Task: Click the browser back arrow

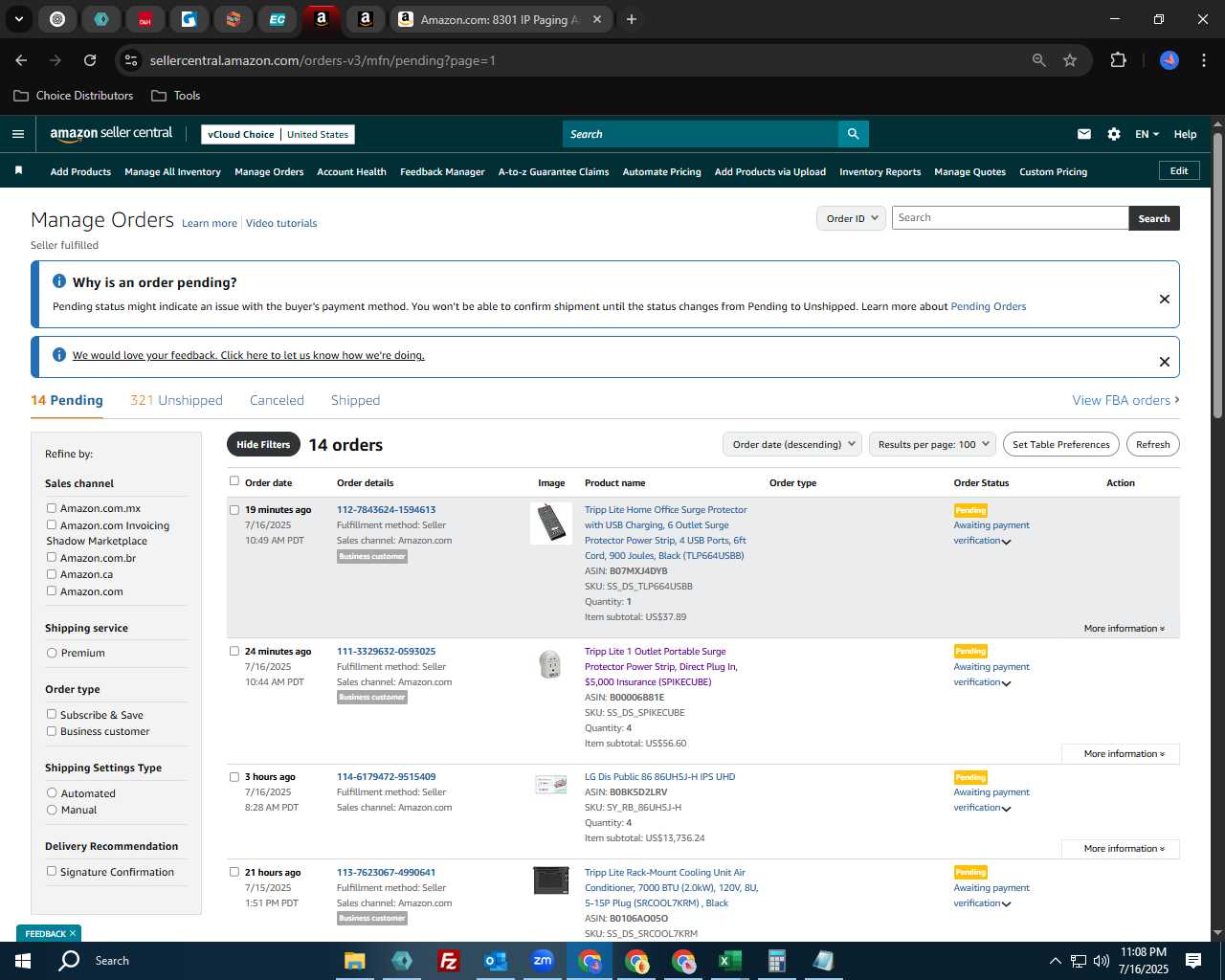Action: [x=21, y=60]
